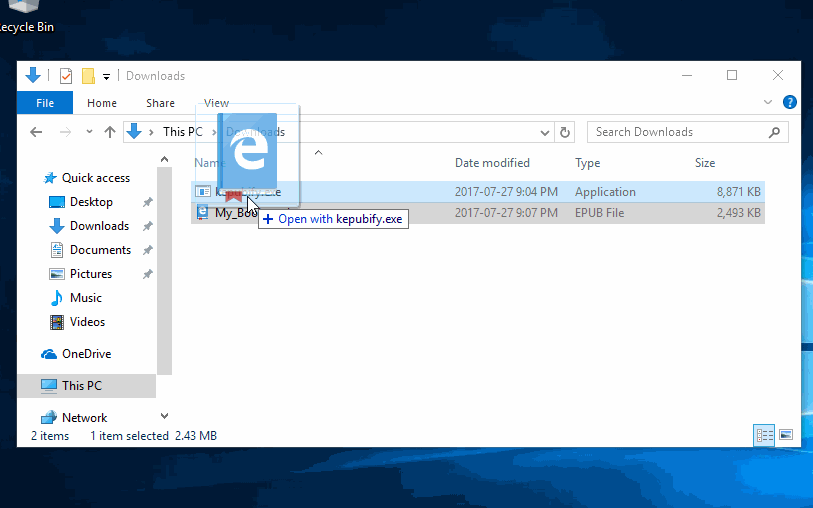This screenshot has width=813, height=508.
Task: Click the pin icon beside Documents
Action: click(x=148, y=250)
